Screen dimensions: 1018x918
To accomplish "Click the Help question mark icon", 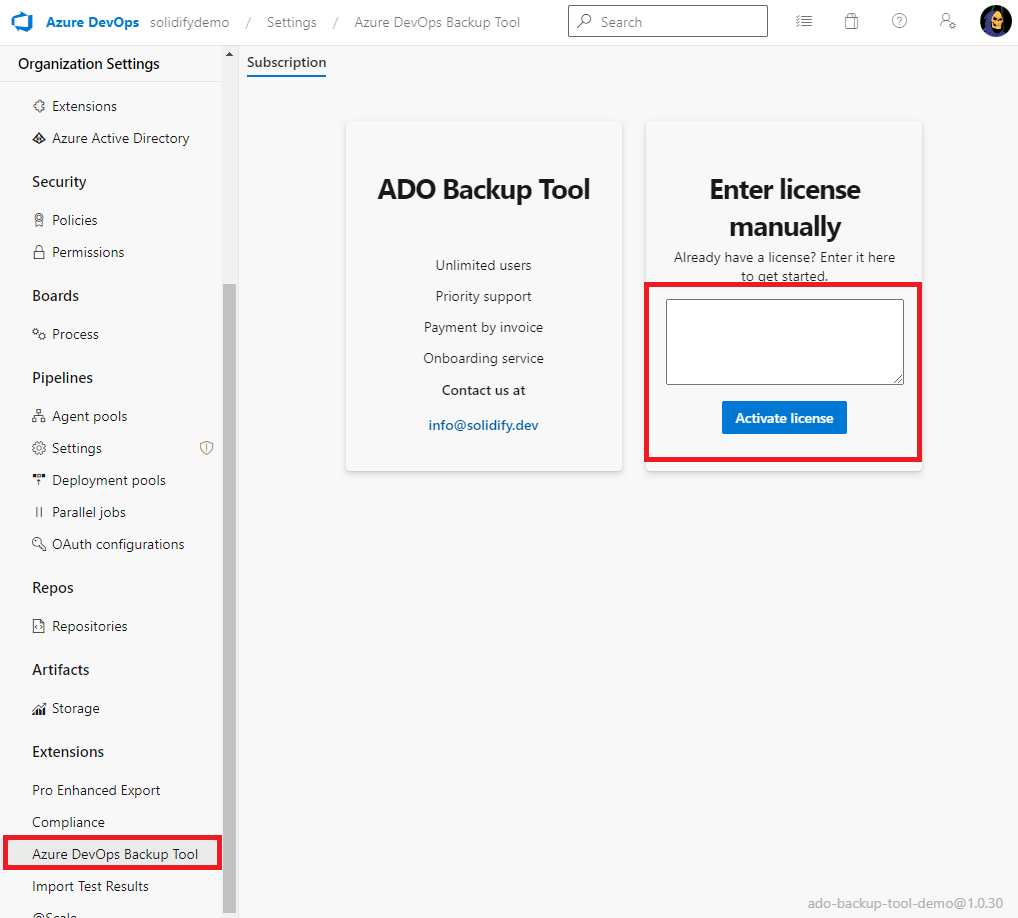I will [899, 21].
